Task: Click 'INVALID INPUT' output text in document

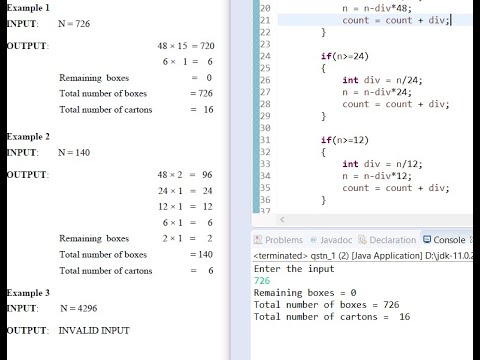Action: pos(94,331)
